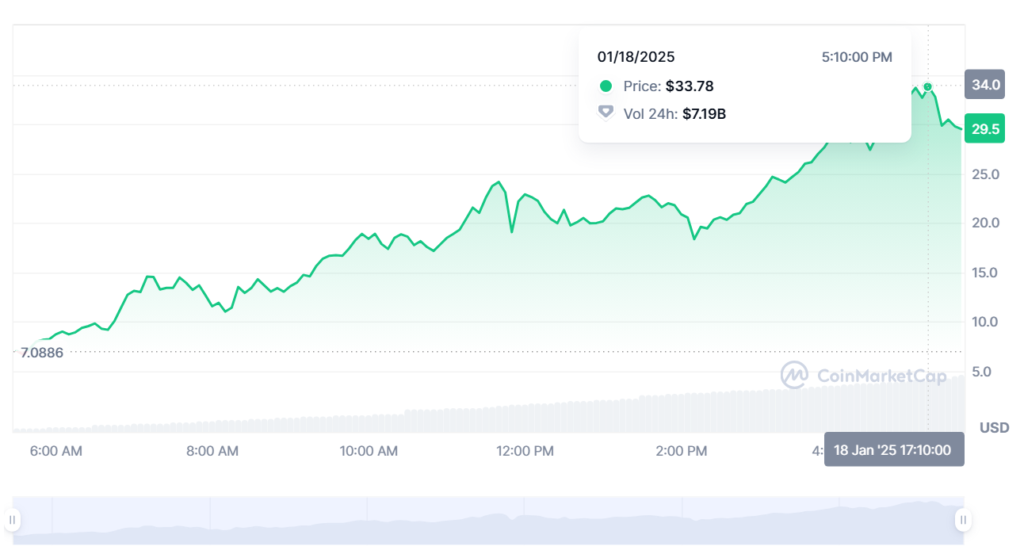Click the 5.0 price axis label
The image size is (1024, 550).
(x=982, y=371)
